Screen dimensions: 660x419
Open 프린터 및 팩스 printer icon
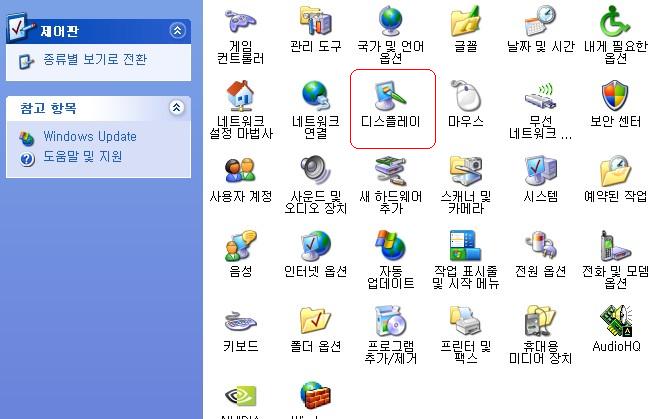click(x=466, y=320)
